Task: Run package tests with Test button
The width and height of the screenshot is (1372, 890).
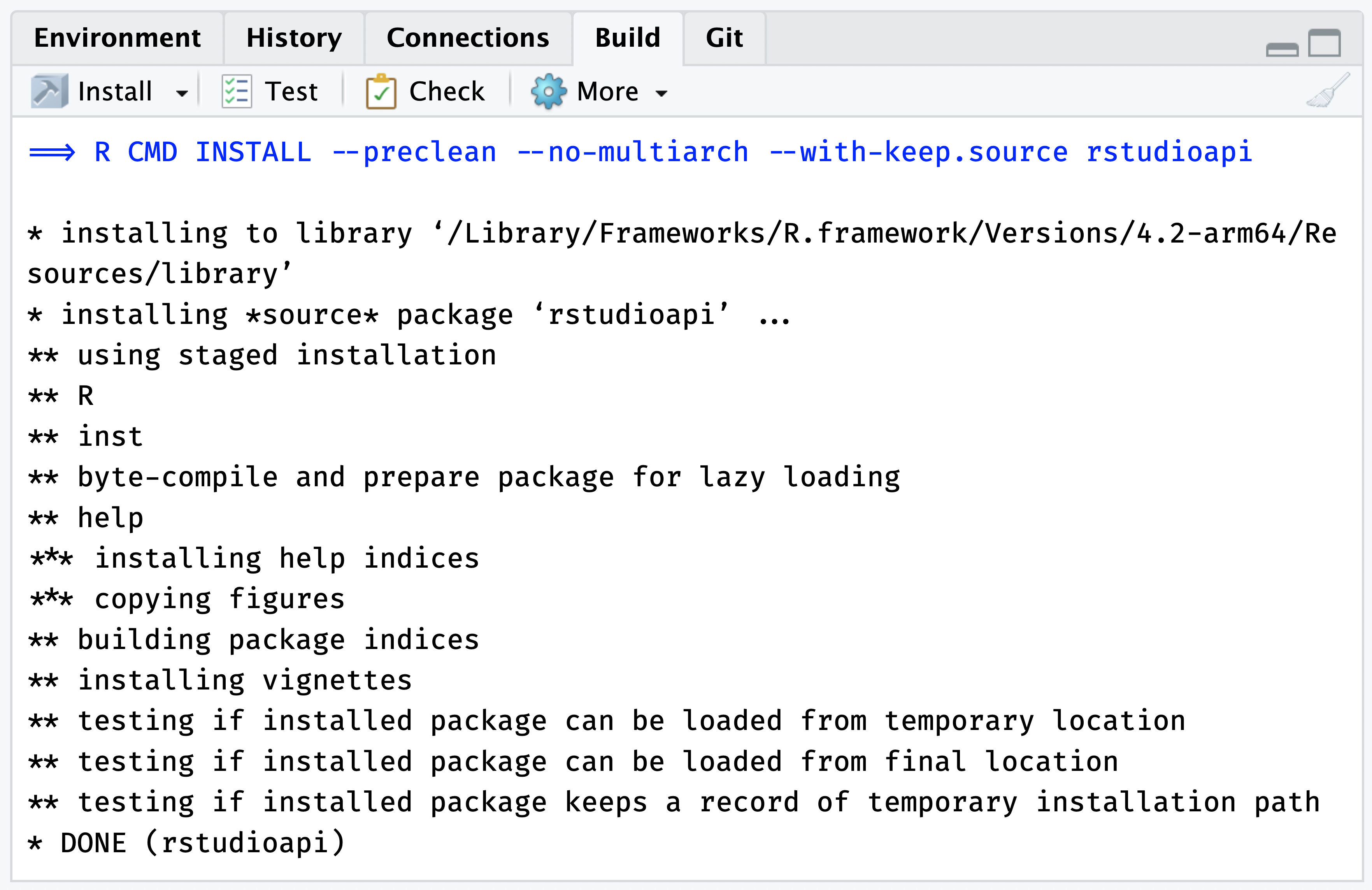Action: [291, 92]
